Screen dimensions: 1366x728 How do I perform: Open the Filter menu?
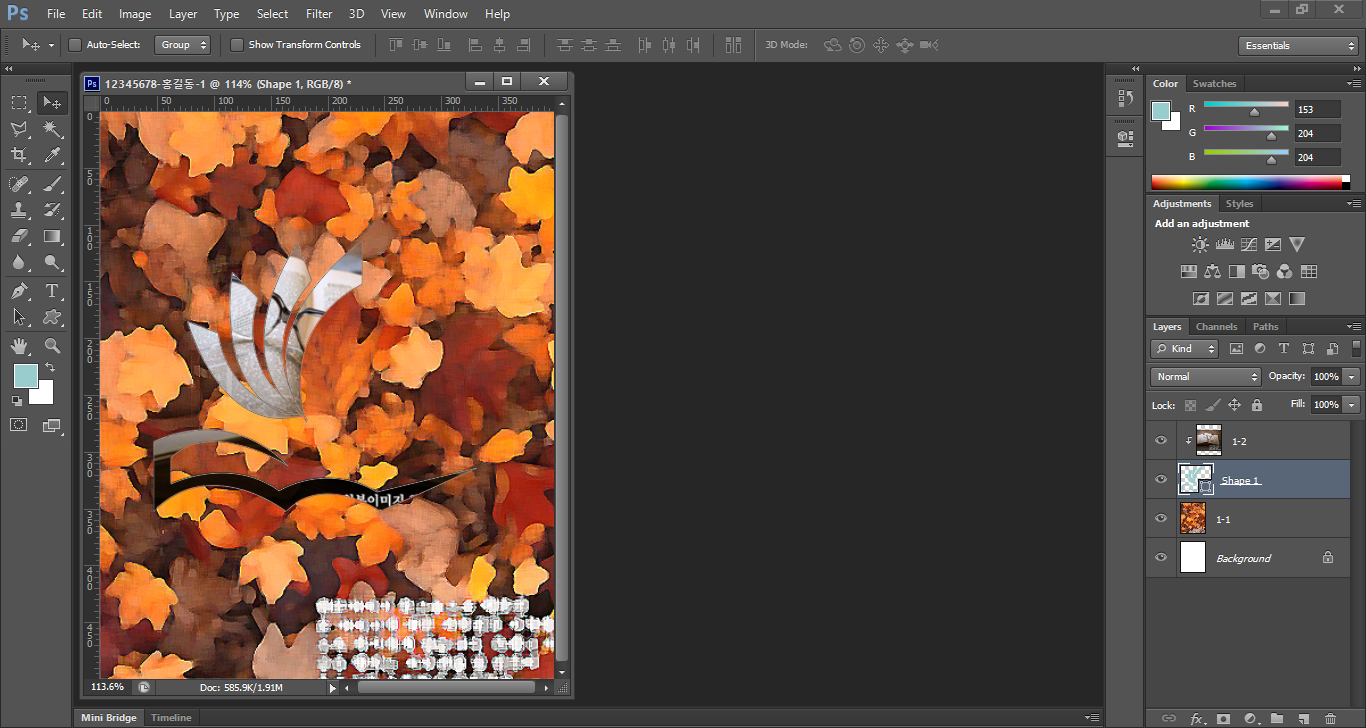319,14
